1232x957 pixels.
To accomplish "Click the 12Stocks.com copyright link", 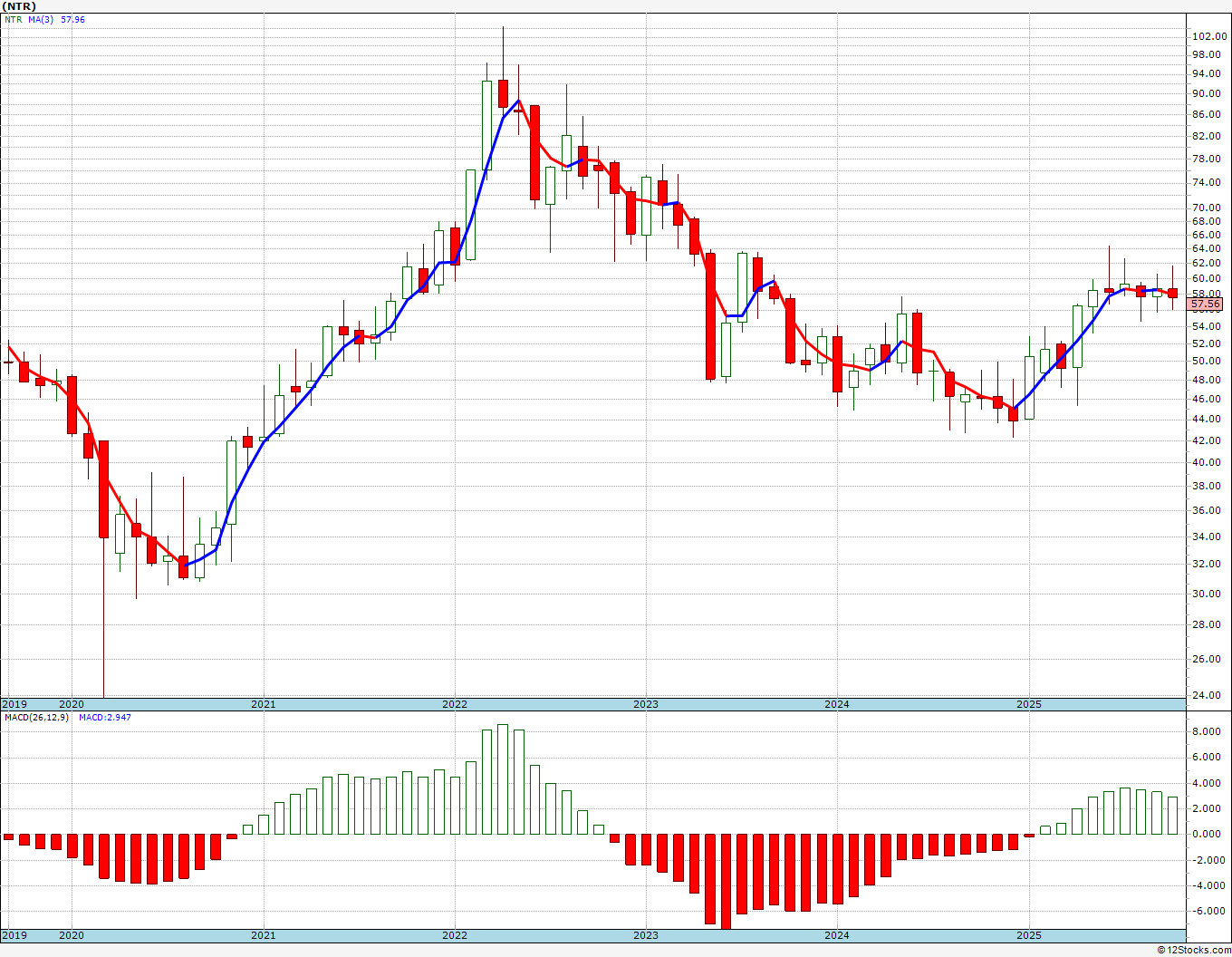I will tap(1193, 950).
